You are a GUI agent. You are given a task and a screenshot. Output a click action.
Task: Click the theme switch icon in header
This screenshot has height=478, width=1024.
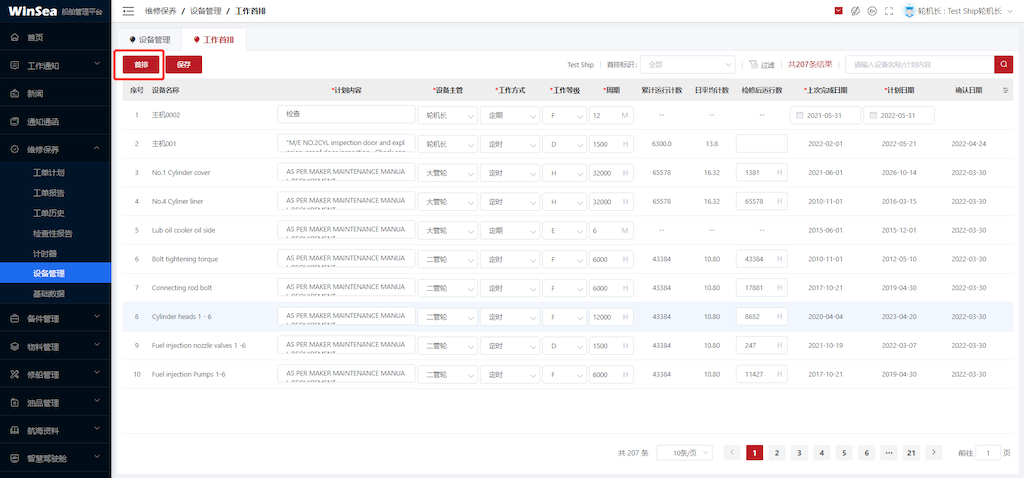[855, 11]
